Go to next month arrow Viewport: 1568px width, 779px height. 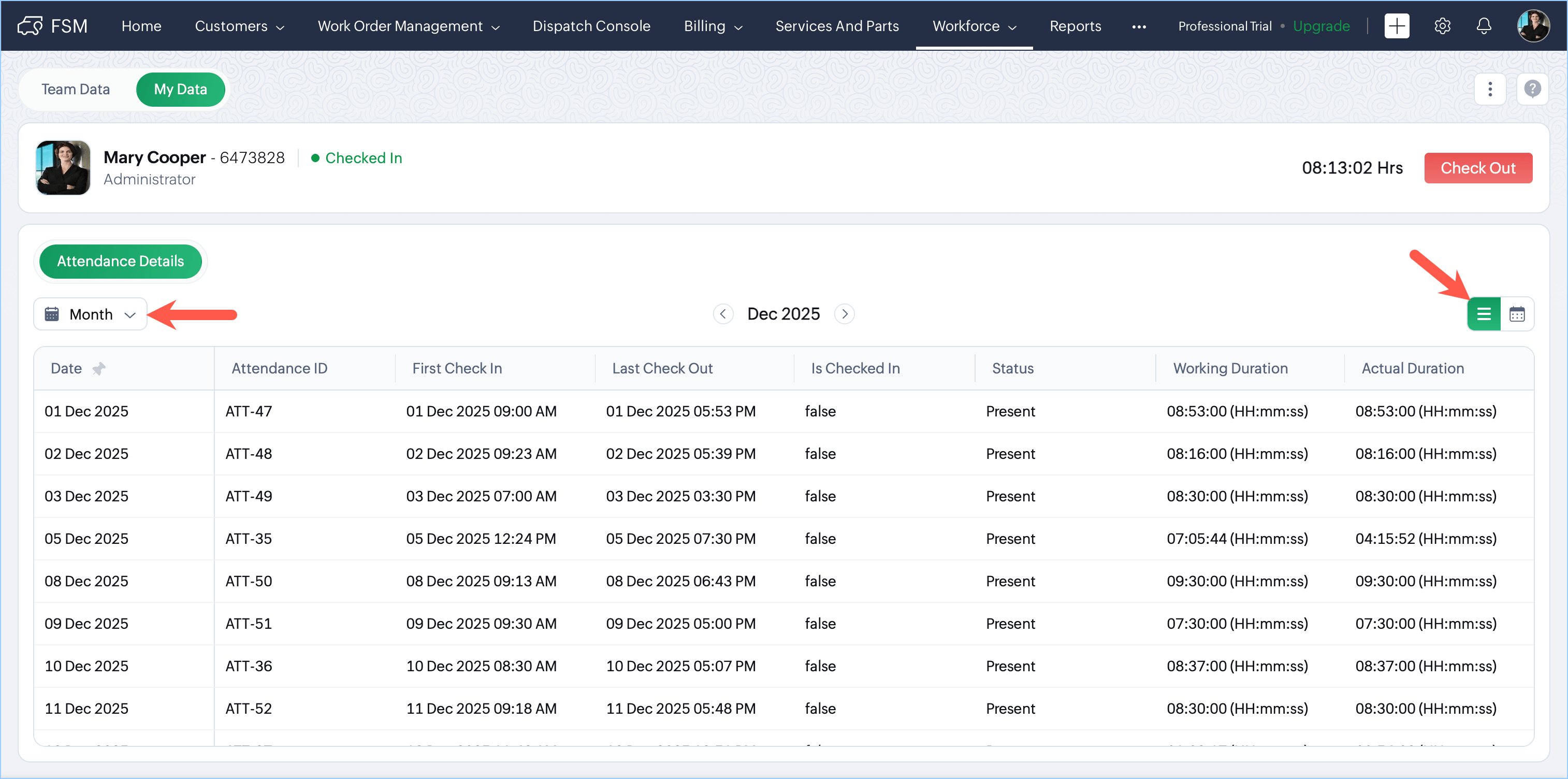[844, 314]
